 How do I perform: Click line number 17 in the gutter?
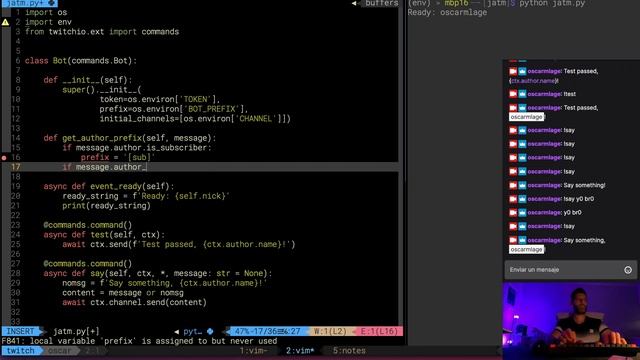click(x=16, y=167)
